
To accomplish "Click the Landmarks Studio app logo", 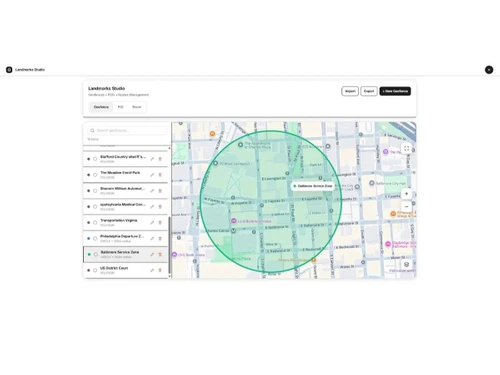I will 9,70.
